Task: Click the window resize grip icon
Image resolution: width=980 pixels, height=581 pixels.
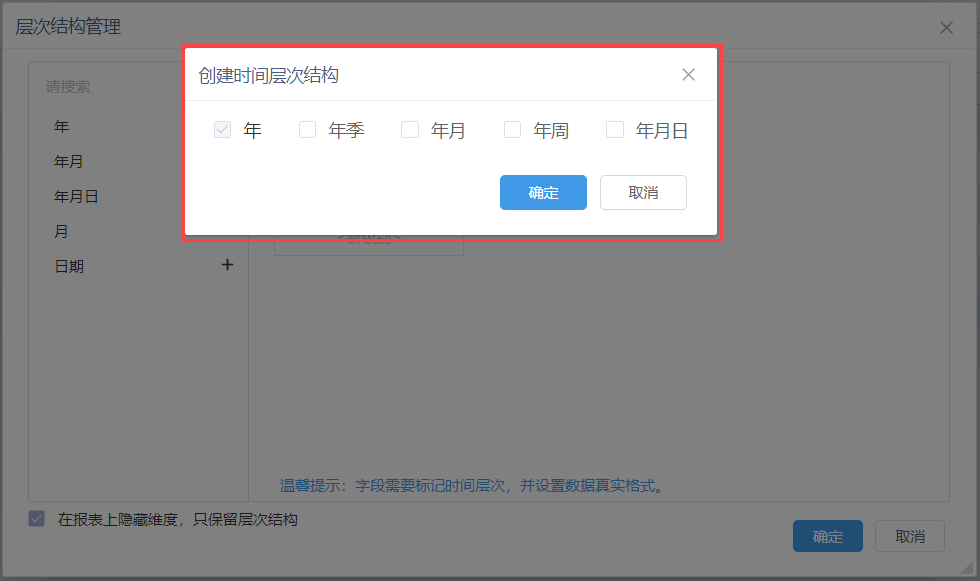Action: [968, 567]
